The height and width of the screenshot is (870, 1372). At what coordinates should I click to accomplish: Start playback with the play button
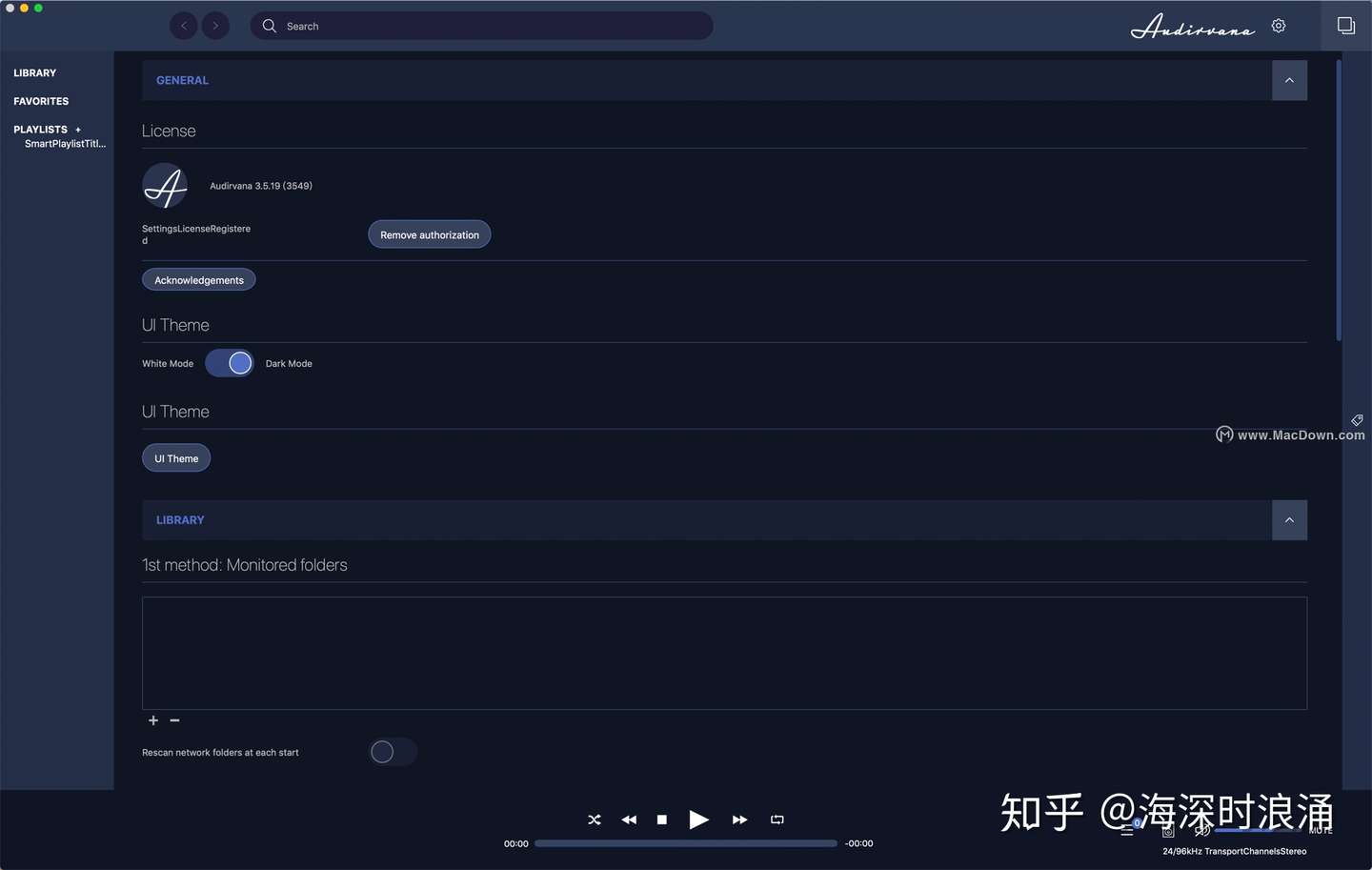698,819
